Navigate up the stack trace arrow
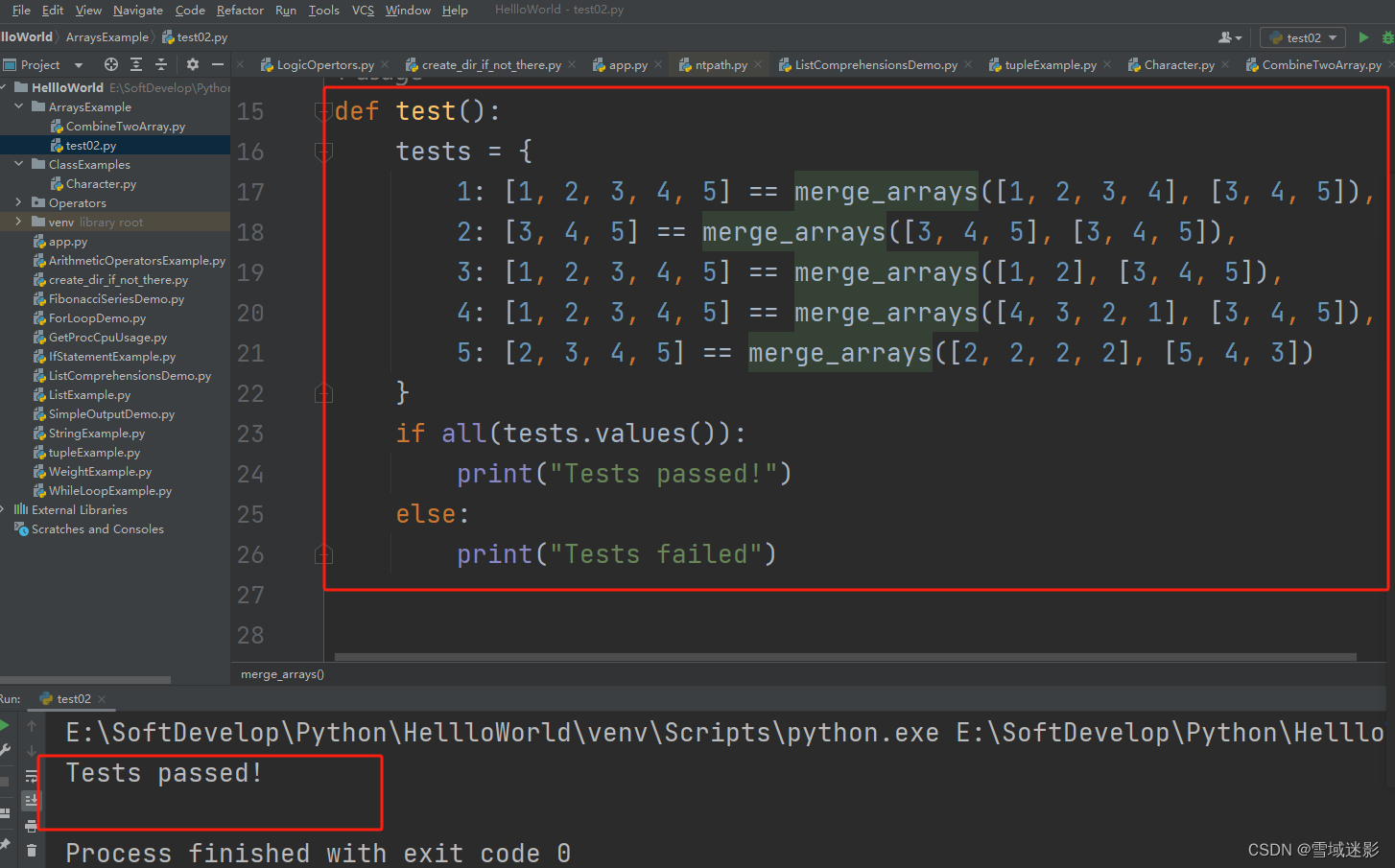This screenshot has width=1395, height=868. tap(32, 724)
